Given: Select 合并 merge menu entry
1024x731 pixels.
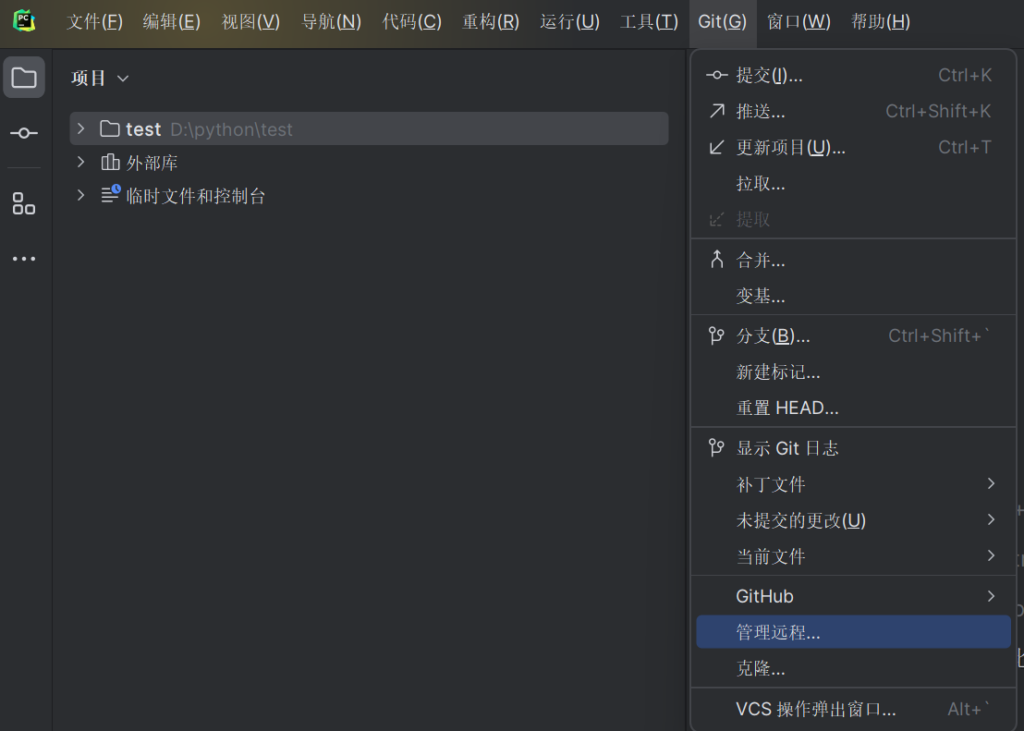Looking at the screenshot, I should click(x=760, y=260).
